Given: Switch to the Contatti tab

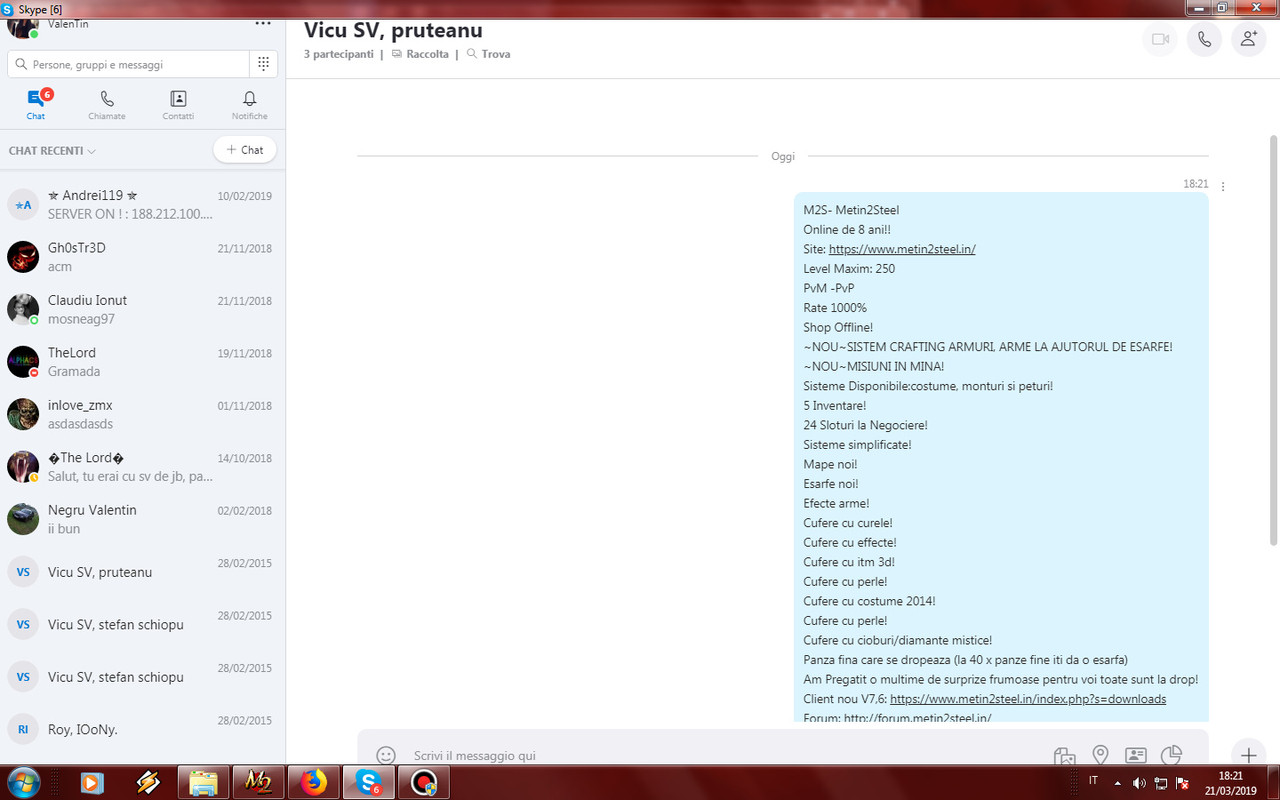Looking at the screenshot, I should point(178,105).
